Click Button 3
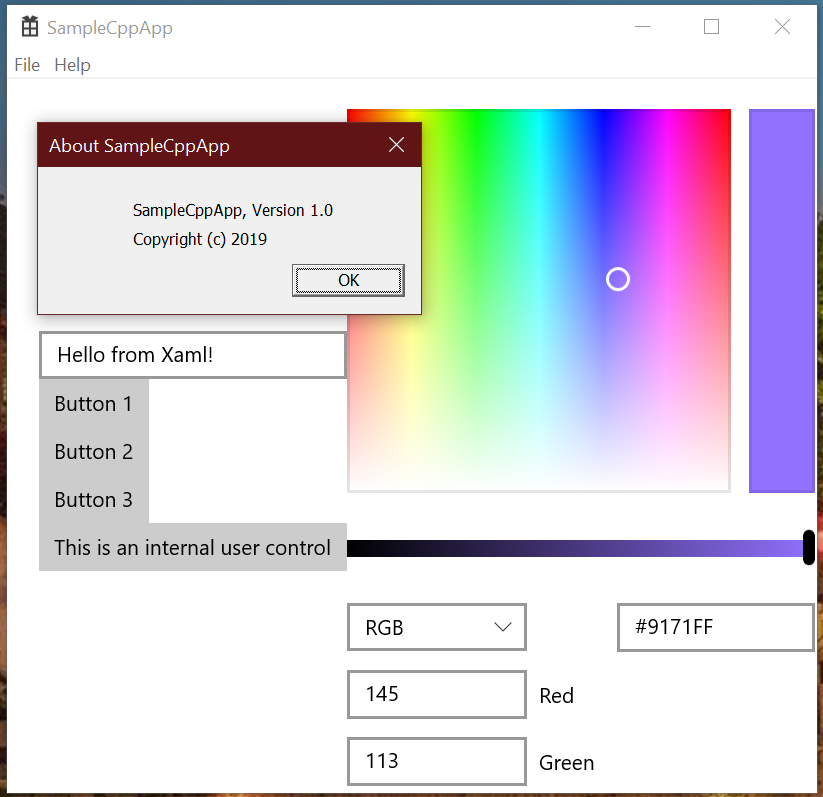The image size is (823, 797). [x=93, y=500]
